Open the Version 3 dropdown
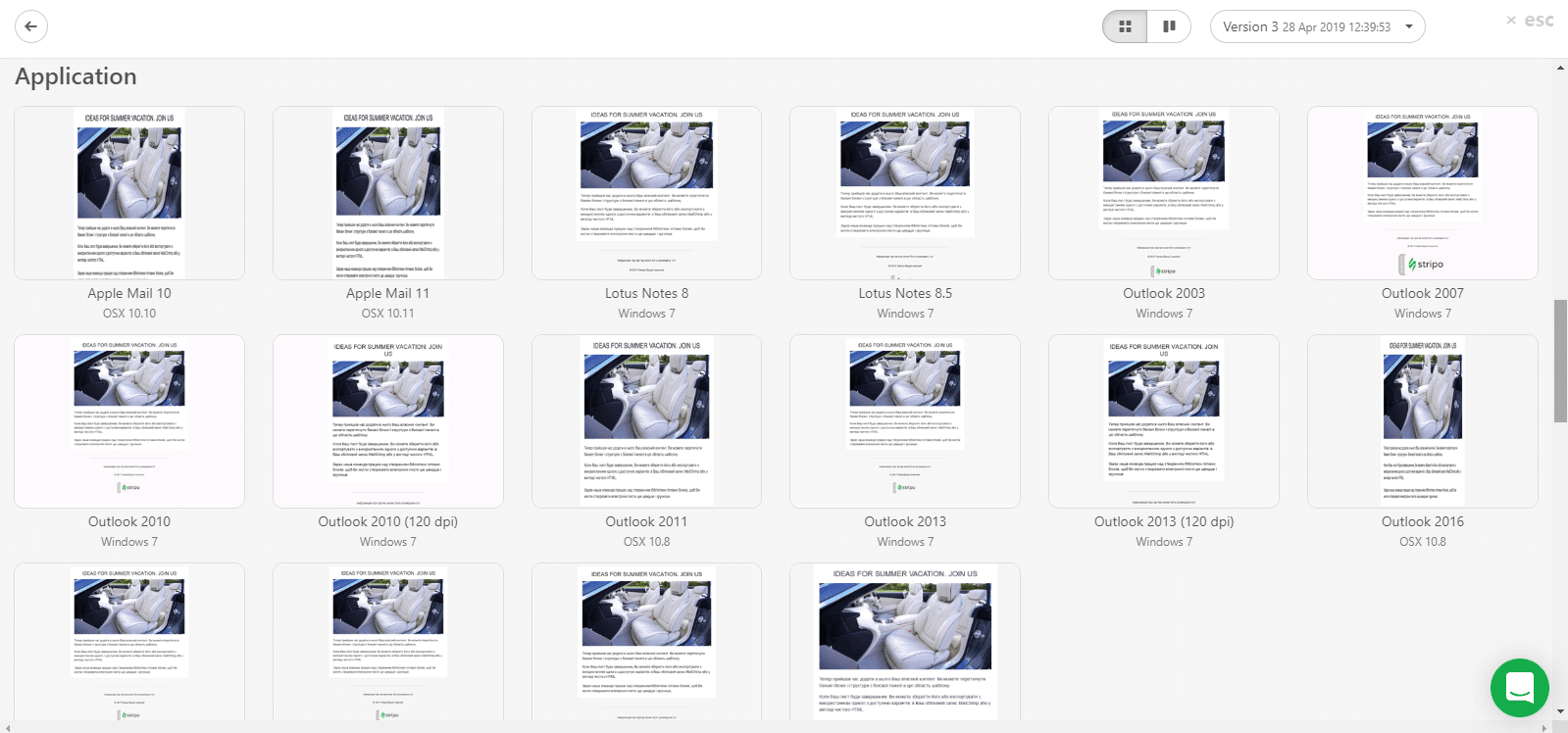Image resolution: width=1568 pixels, height=733 pixels. [1317, 26]
